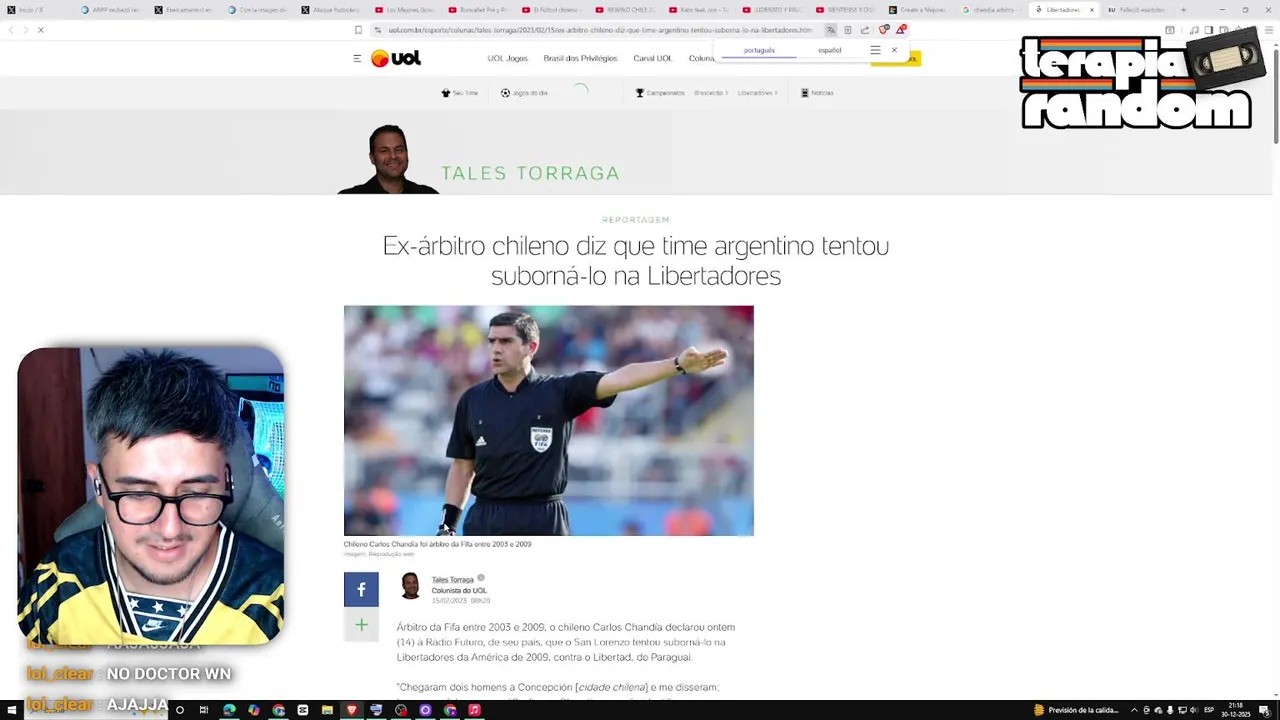Click the page address URL bar

pyautogui.click(x=600, y=30)
